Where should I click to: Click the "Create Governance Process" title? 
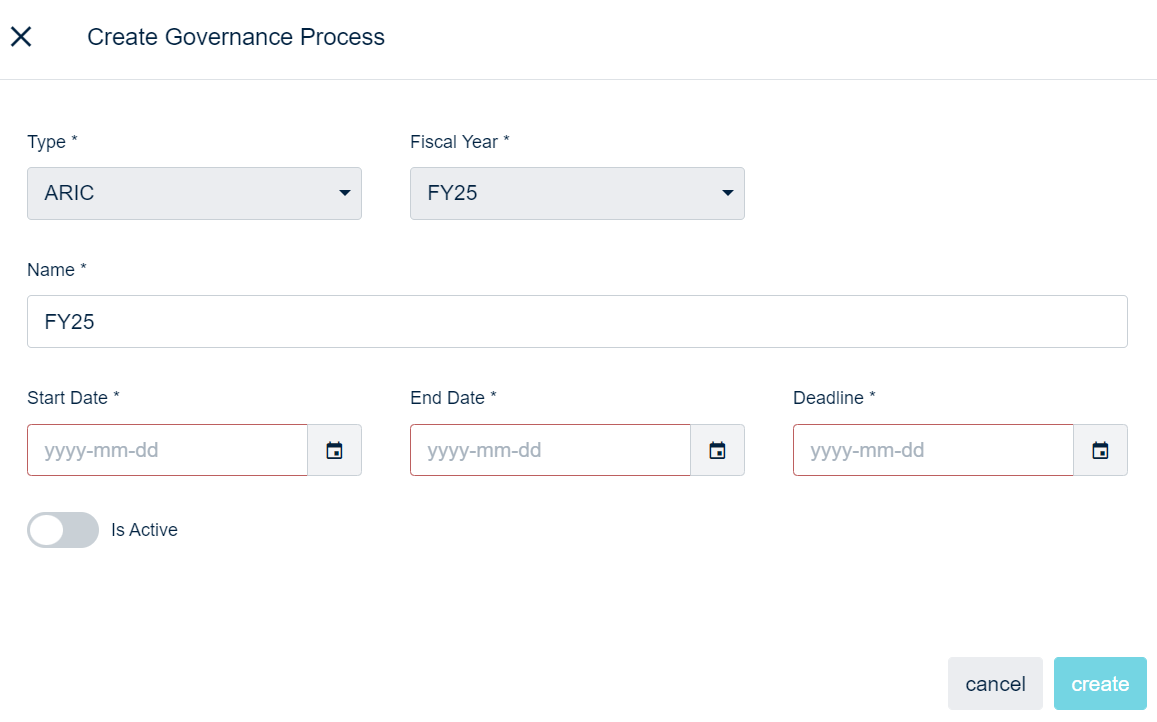pyautogui.click(x=236, y=37)
